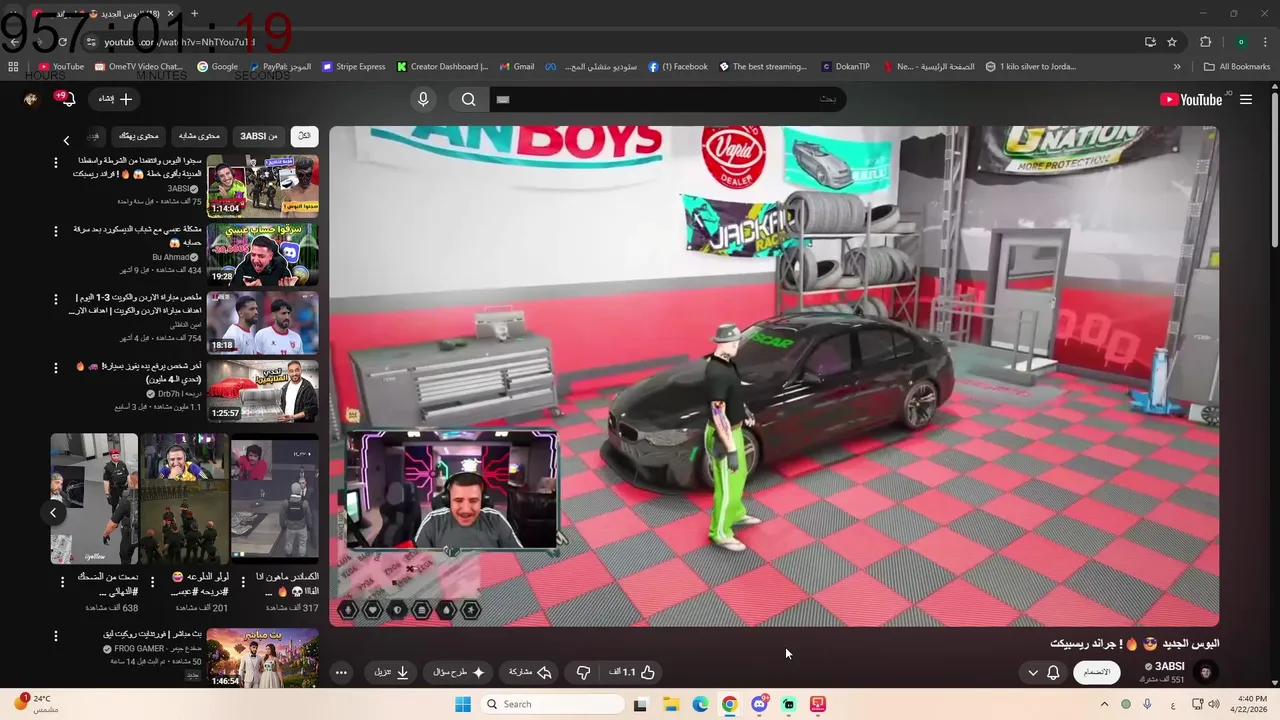
Task: Open the Bu Ahmad 19:28 video thumbnail
Action: [263, 254]
